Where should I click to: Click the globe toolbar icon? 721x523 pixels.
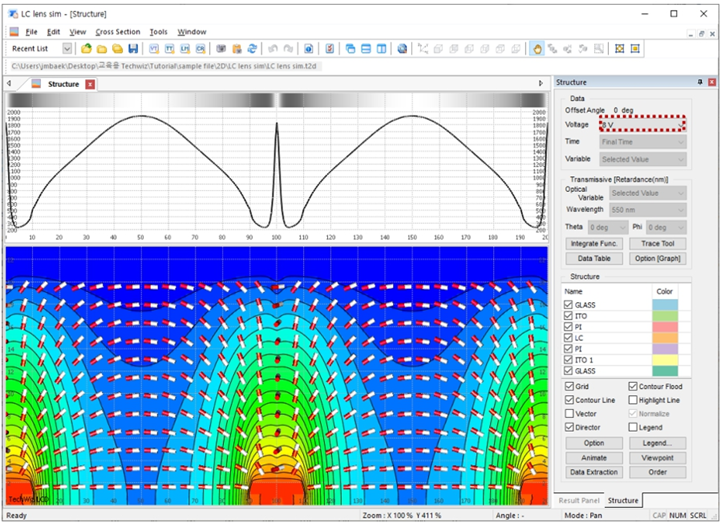402,49
